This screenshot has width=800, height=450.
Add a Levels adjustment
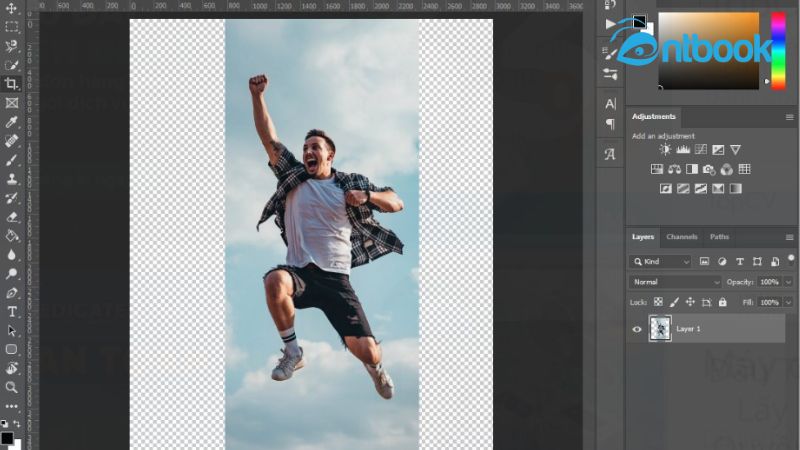coord(683,149)
